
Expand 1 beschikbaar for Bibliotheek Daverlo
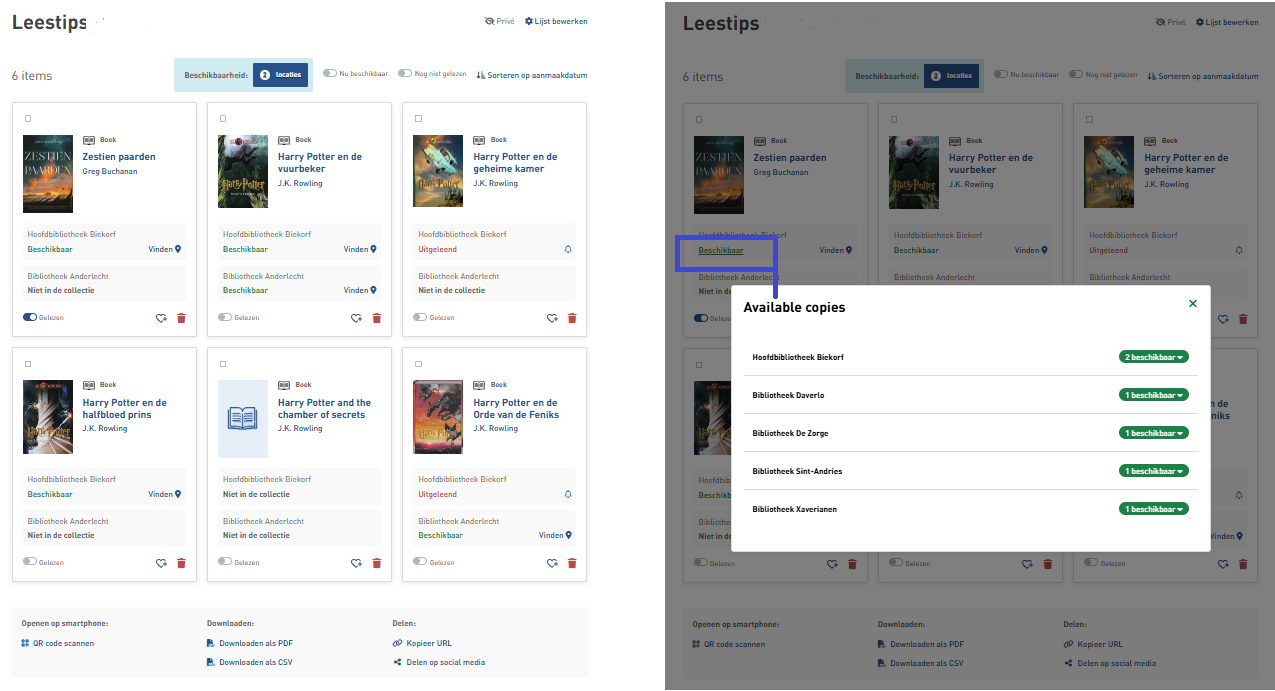[1153, 395]
